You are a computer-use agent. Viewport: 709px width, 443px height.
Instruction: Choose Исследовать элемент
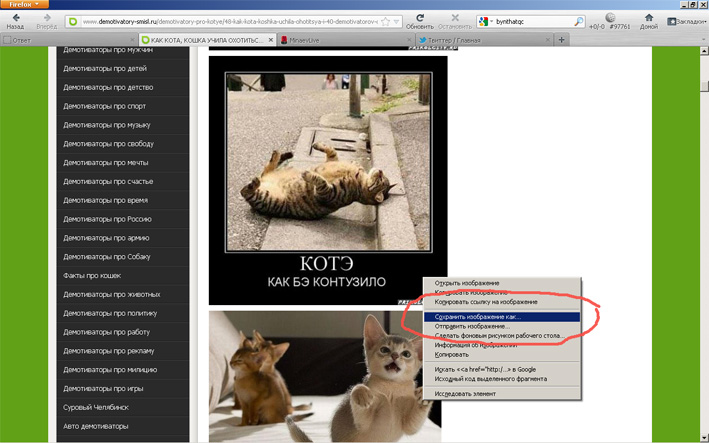502,394
